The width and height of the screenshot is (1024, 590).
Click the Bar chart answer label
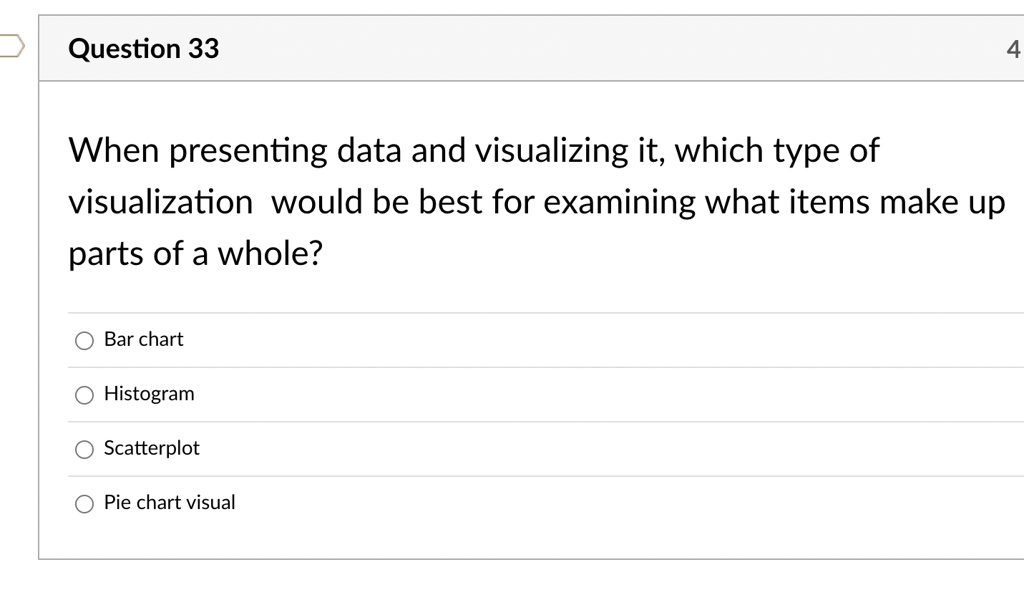coord(143,339)
